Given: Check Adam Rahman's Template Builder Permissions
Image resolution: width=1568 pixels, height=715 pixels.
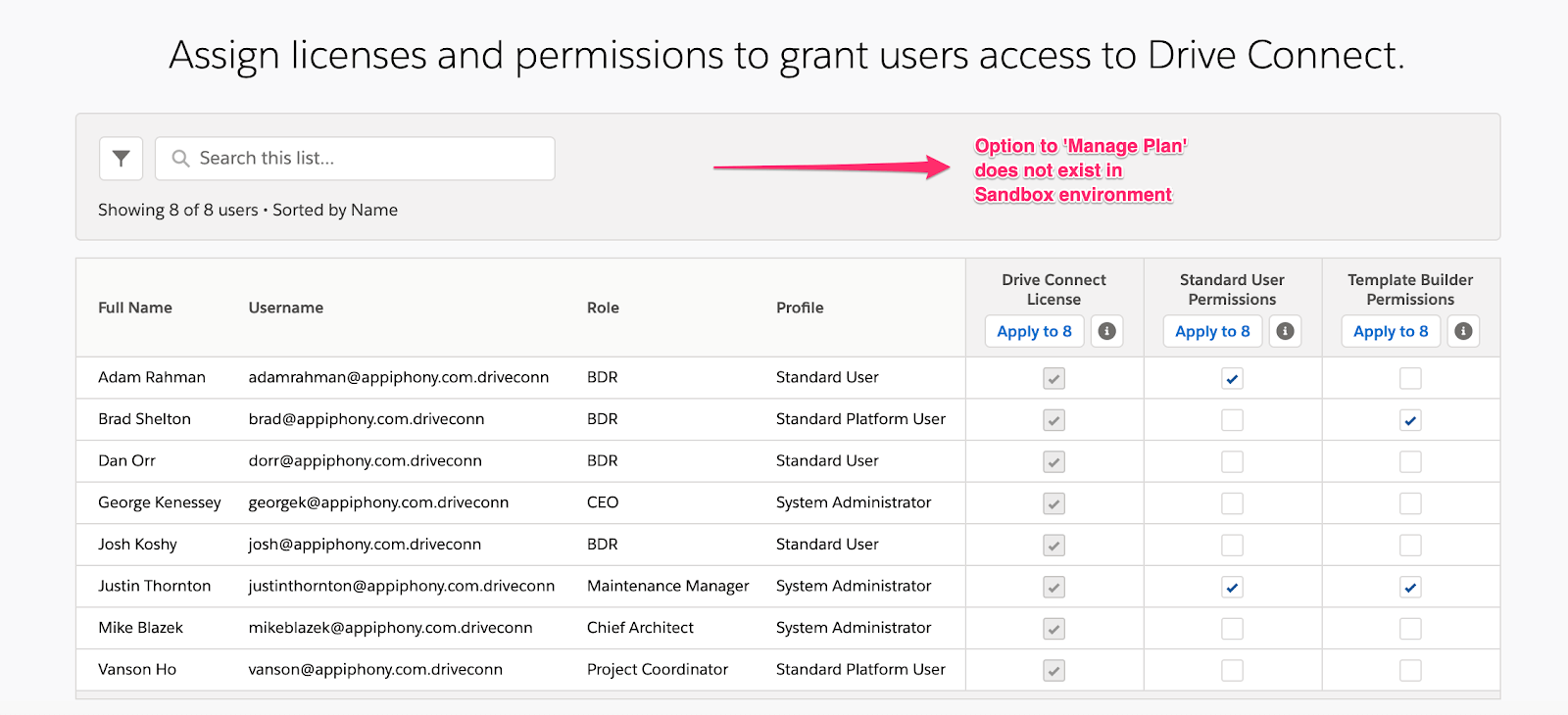Looking at the screenshot, I should click(x=1410, y=378).
